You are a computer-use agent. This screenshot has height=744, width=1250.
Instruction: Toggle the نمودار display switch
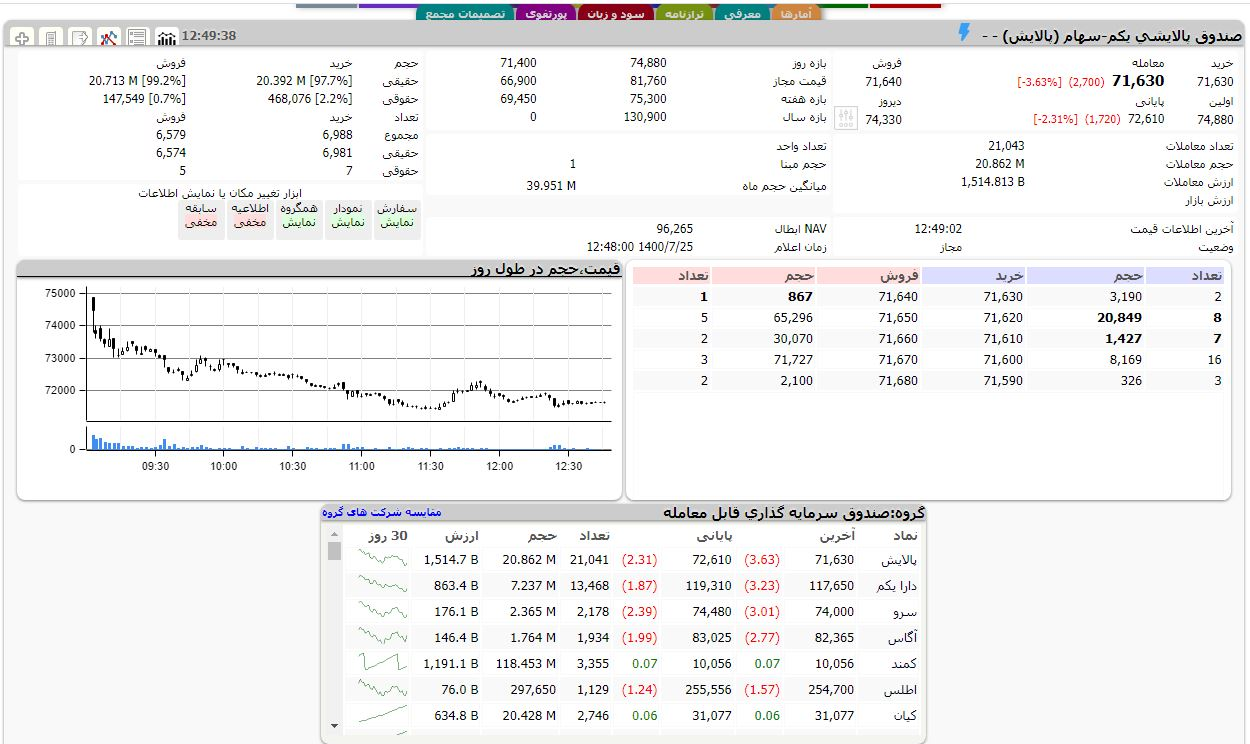pyautogui.click(x=347, y=216)
